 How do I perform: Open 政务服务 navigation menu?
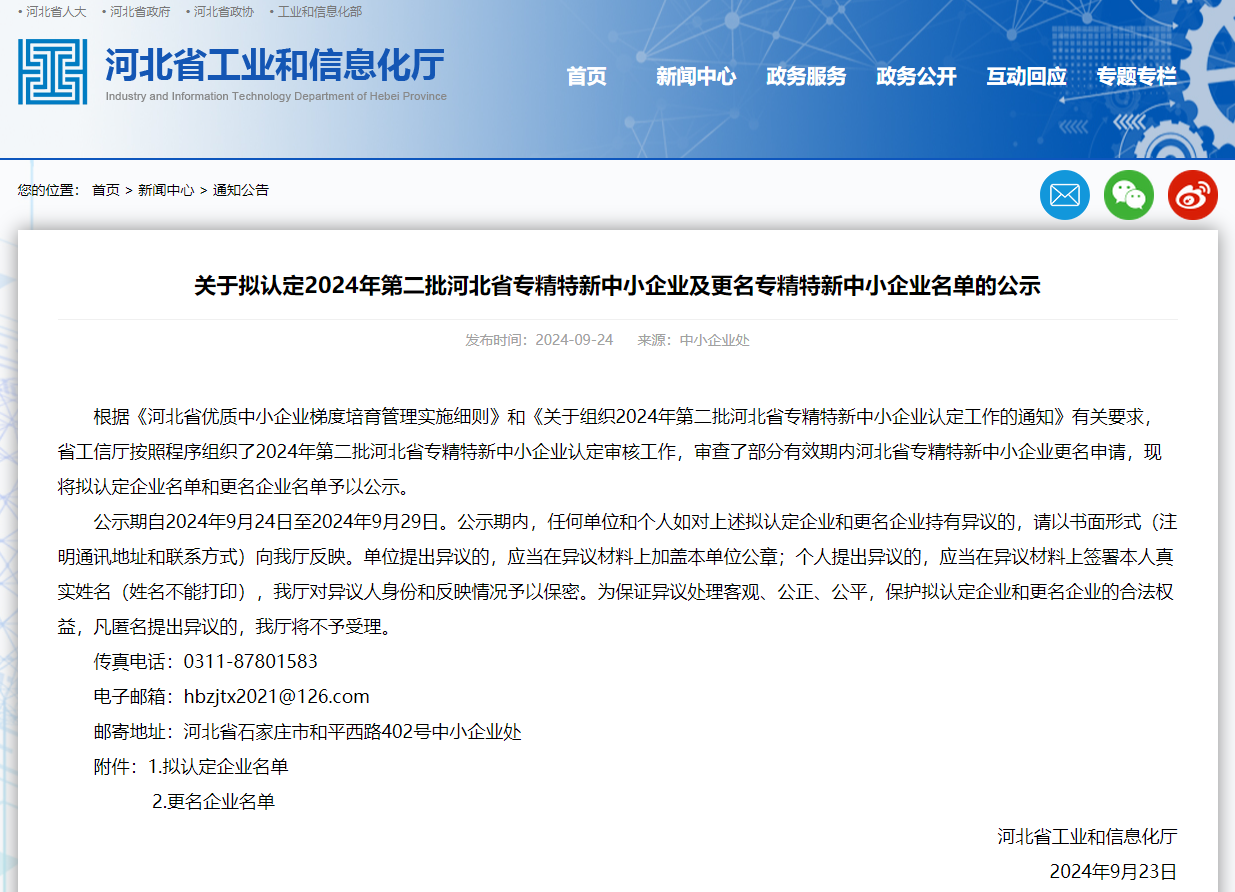pyautogui.click(x=806, y=76)
